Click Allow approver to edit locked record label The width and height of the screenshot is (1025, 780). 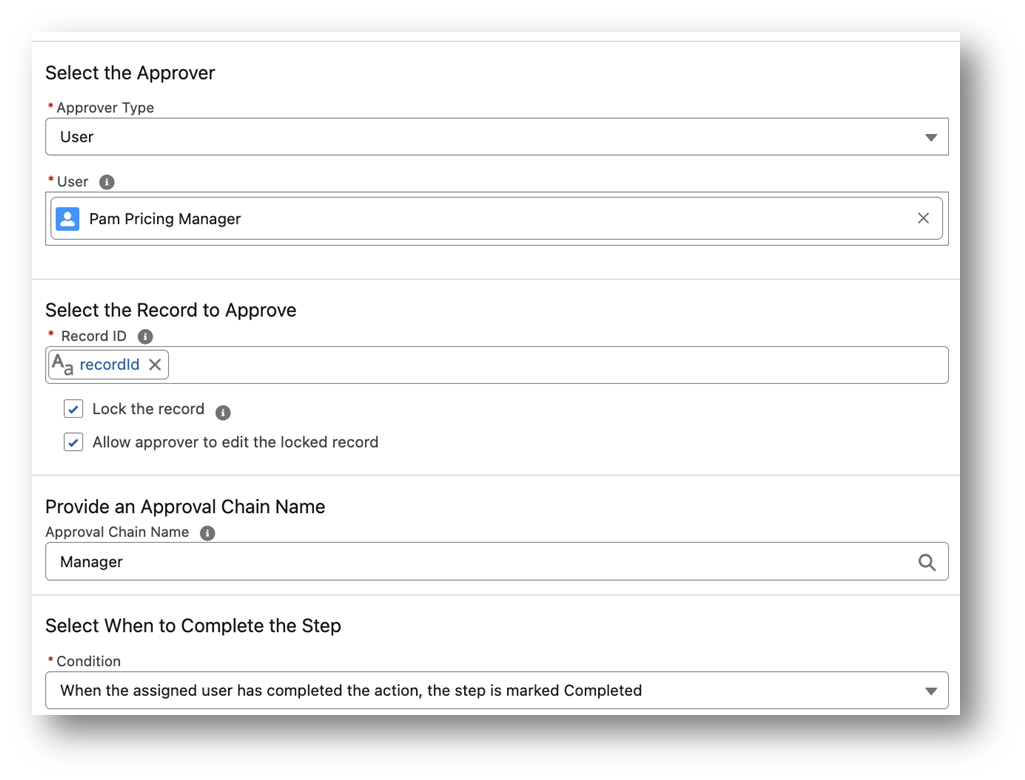[x=235, y=442]
